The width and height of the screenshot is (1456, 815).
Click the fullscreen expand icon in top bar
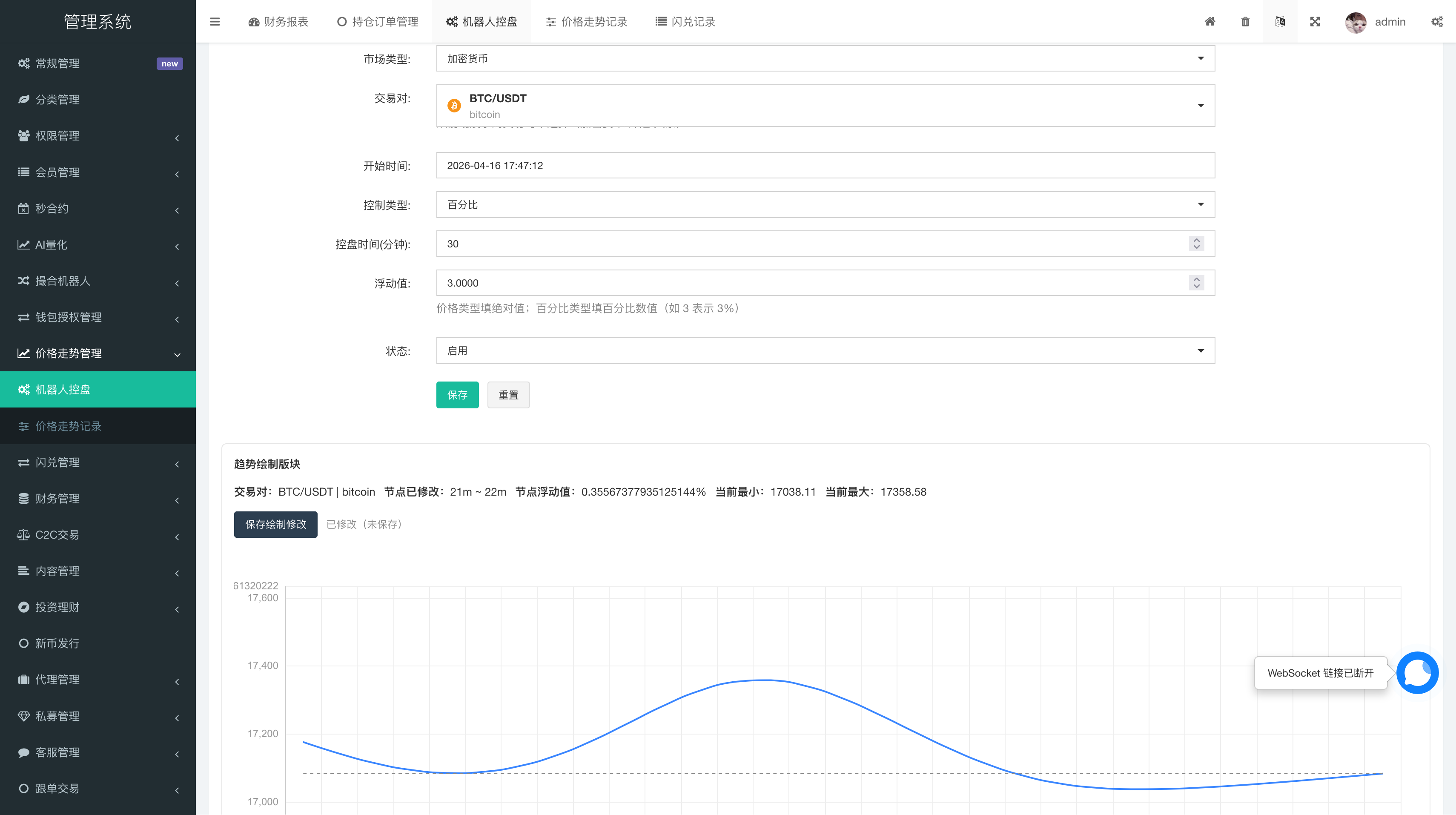(x=1315, y=21)
